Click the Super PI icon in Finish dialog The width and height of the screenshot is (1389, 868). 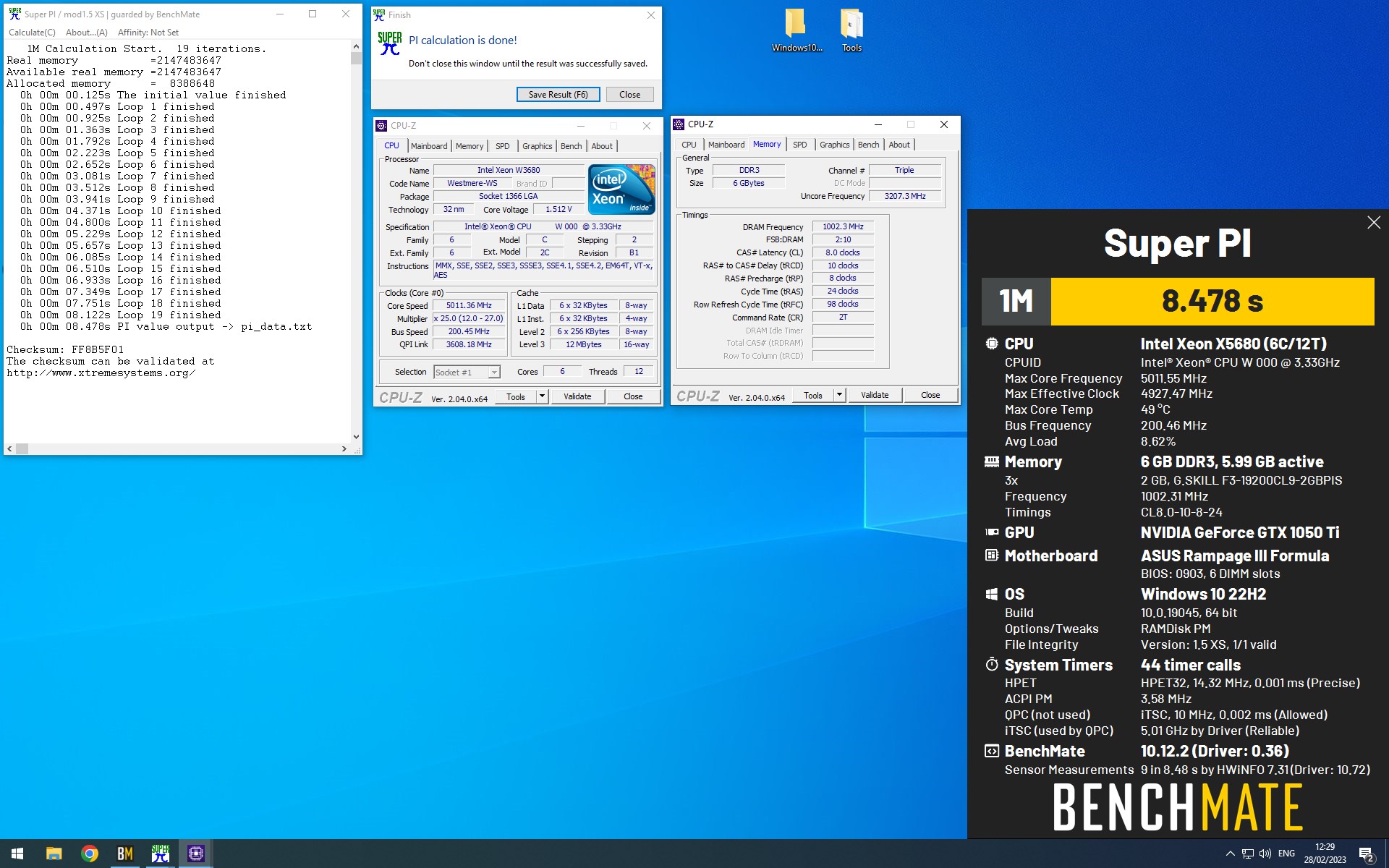tap(390, 43)
